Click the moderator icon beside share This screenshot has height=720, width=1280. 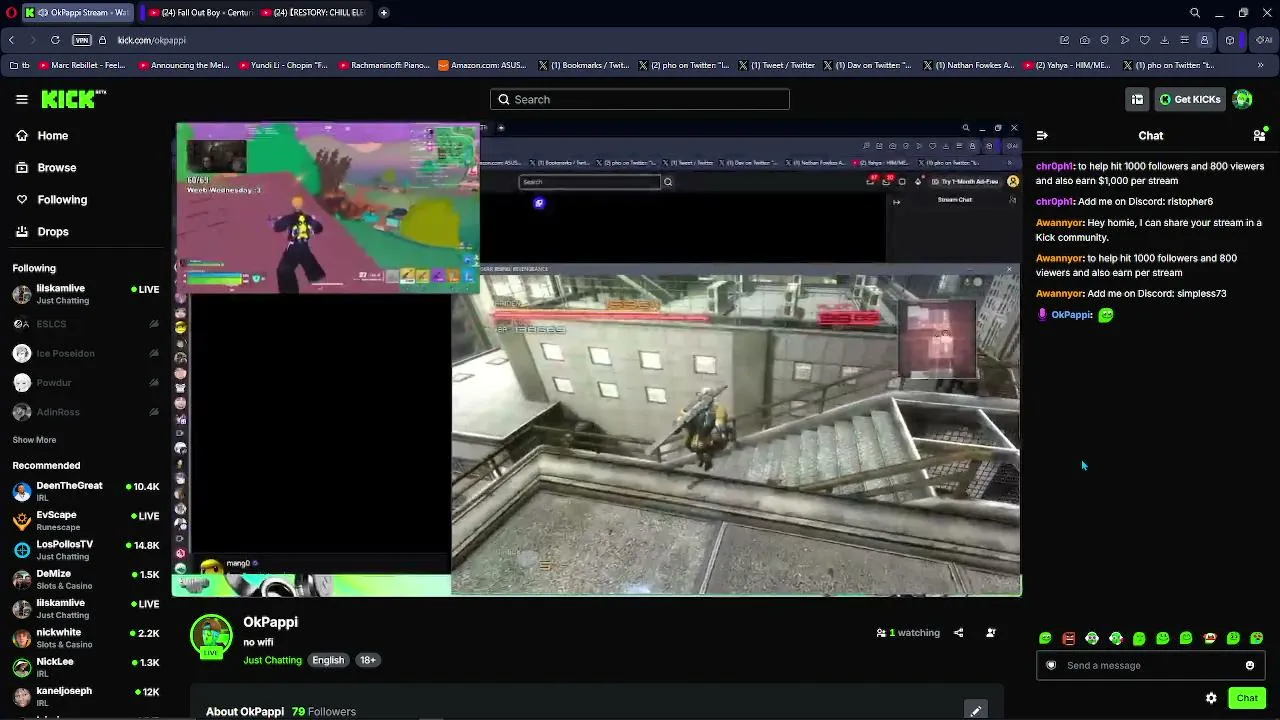(x=991, y=632)
